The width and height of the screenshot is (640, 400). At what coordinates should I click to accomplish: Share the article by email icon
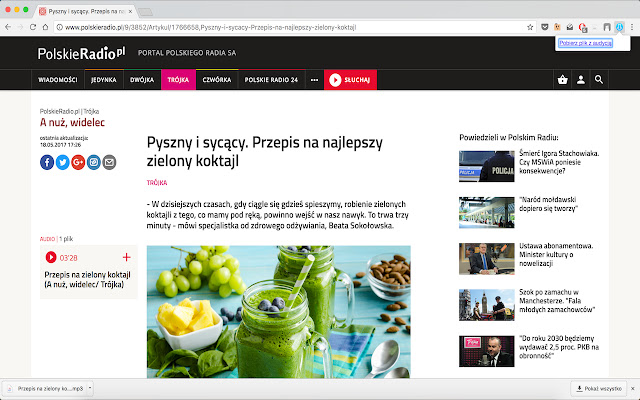[109, 162]
